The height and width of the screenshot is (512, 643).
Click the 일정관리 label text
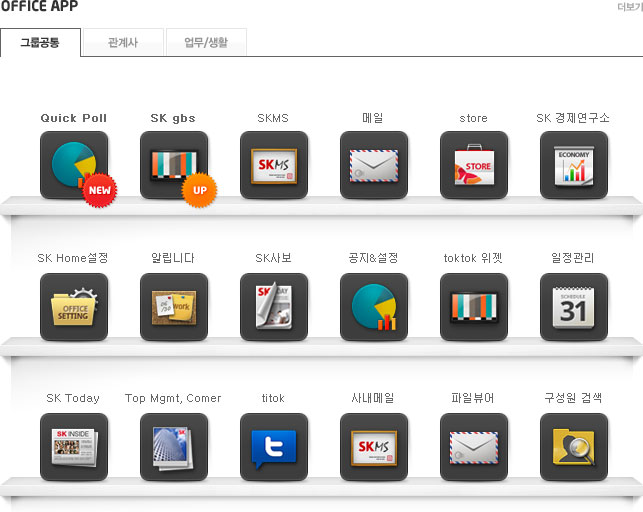pos(573,258)
